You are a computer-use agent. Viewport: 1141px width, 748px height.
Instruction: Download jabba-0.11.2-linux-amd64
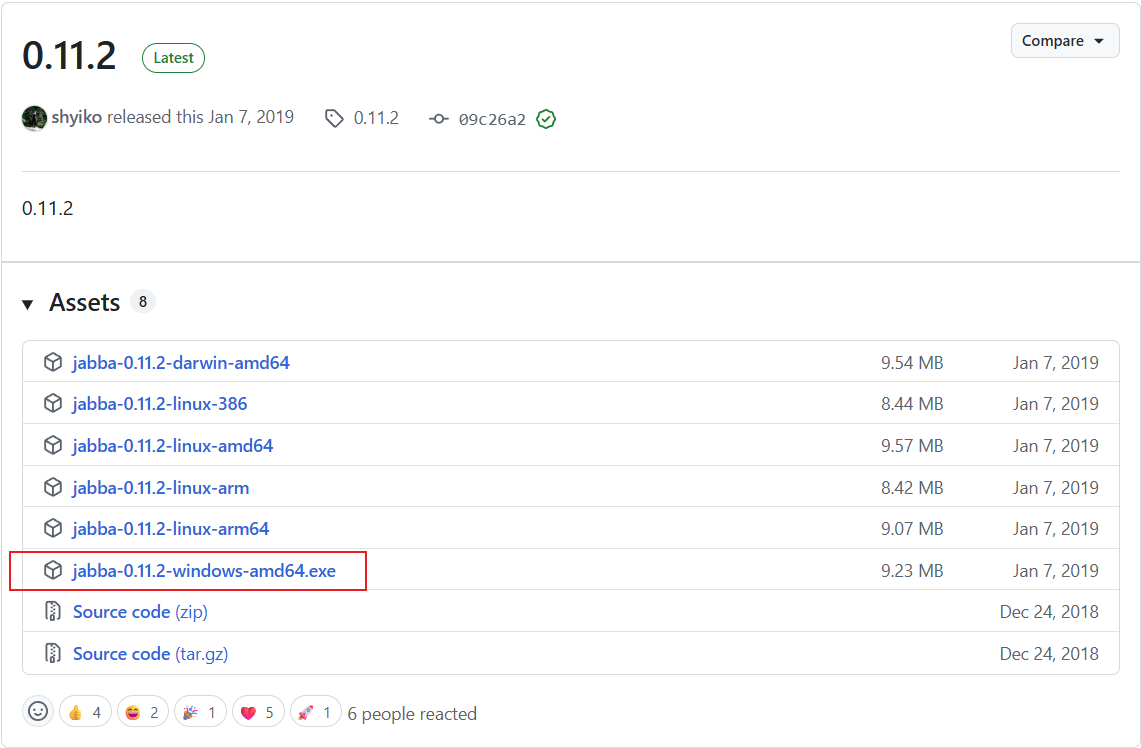[173, 445]
